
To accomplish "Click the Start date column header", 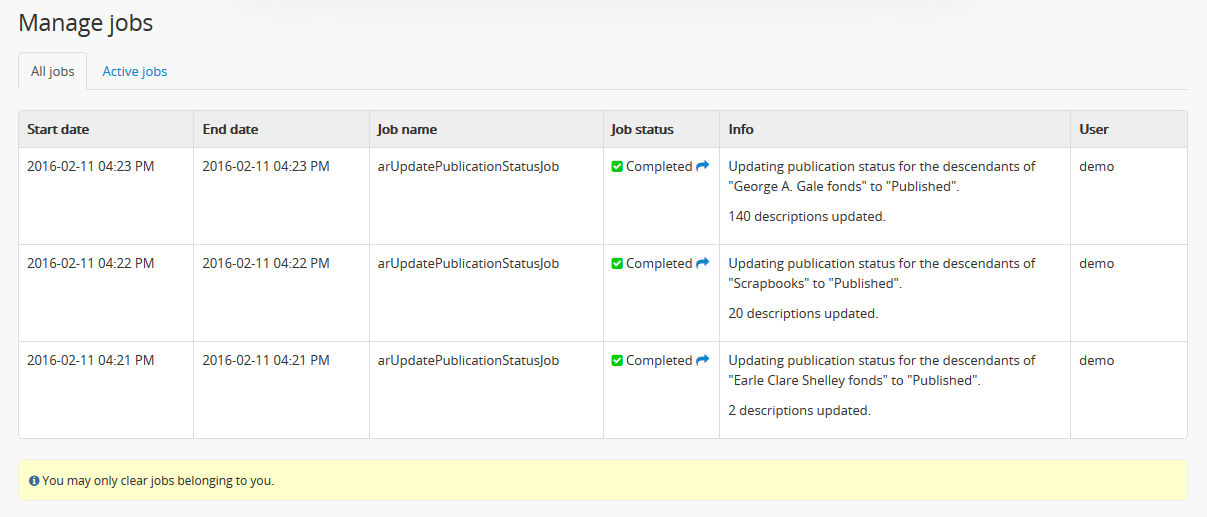I will pos(58,129).
